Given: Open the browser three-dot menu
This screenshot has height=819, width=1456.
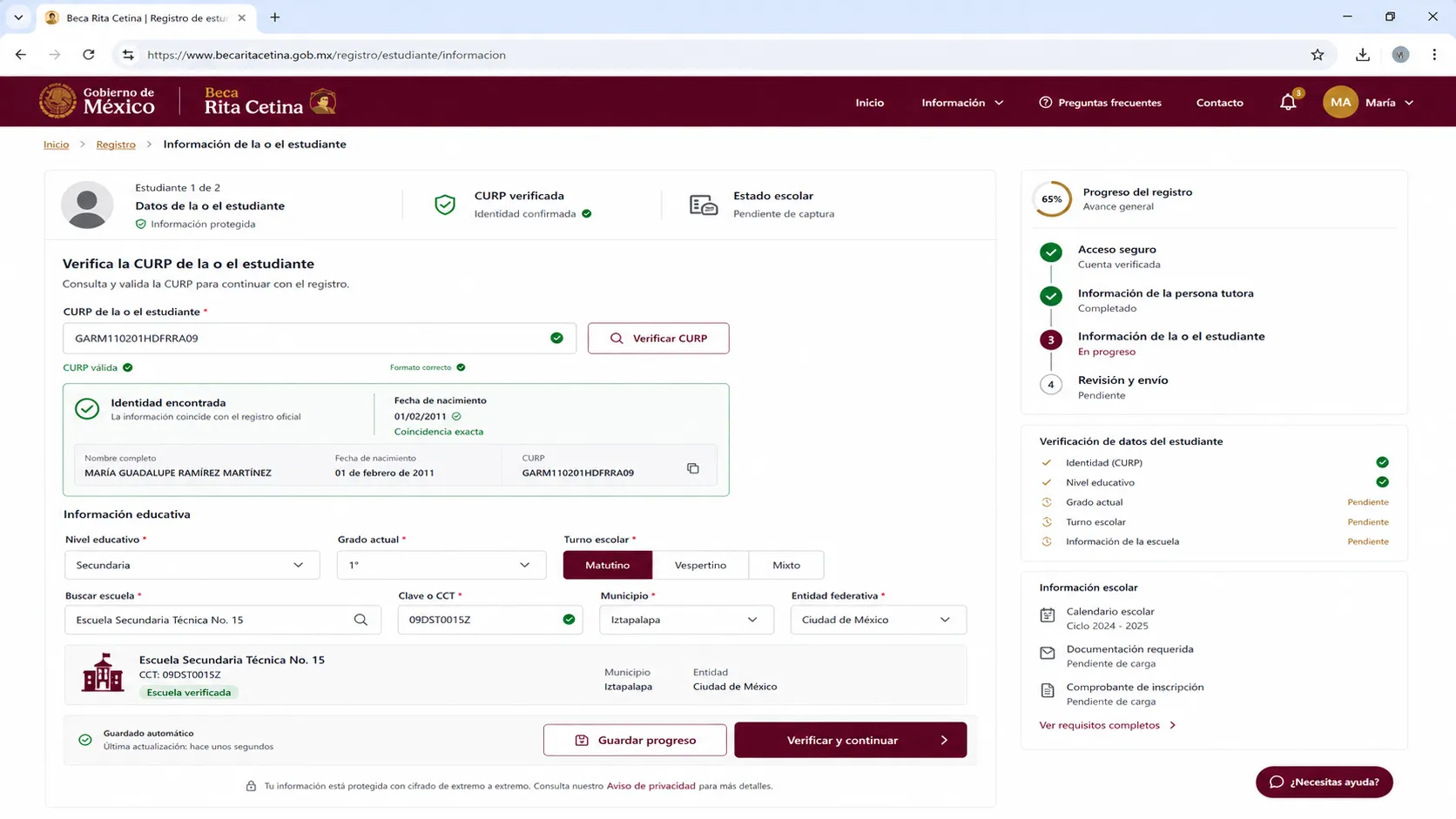Looking at the screenshot, I should 1434,55.
